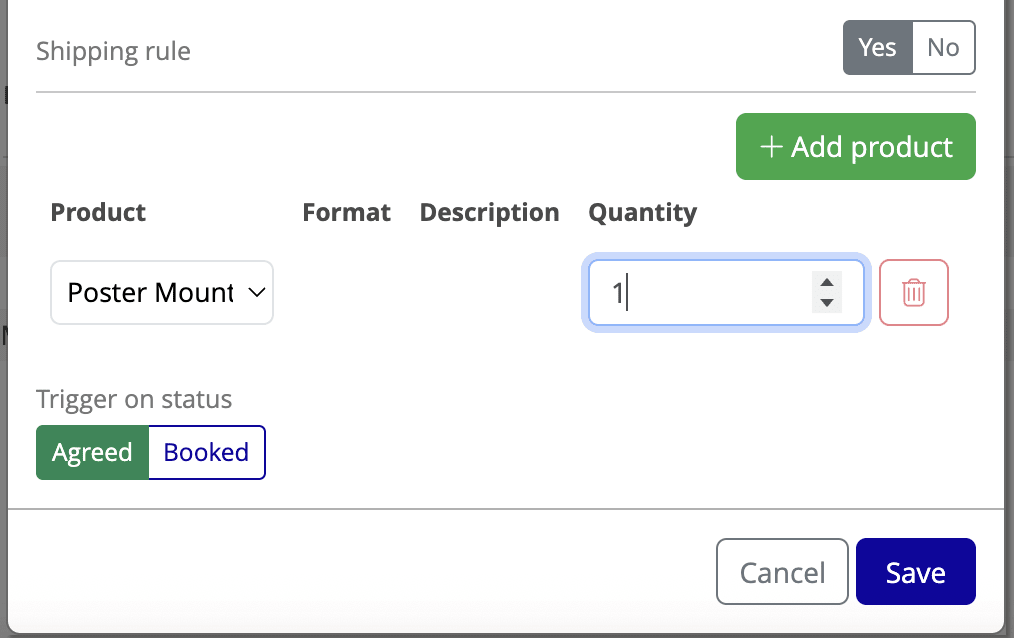Screen dimensions: 1014x638
Task: Click the plus icon on Add product
Action: (x=770, y=146)
